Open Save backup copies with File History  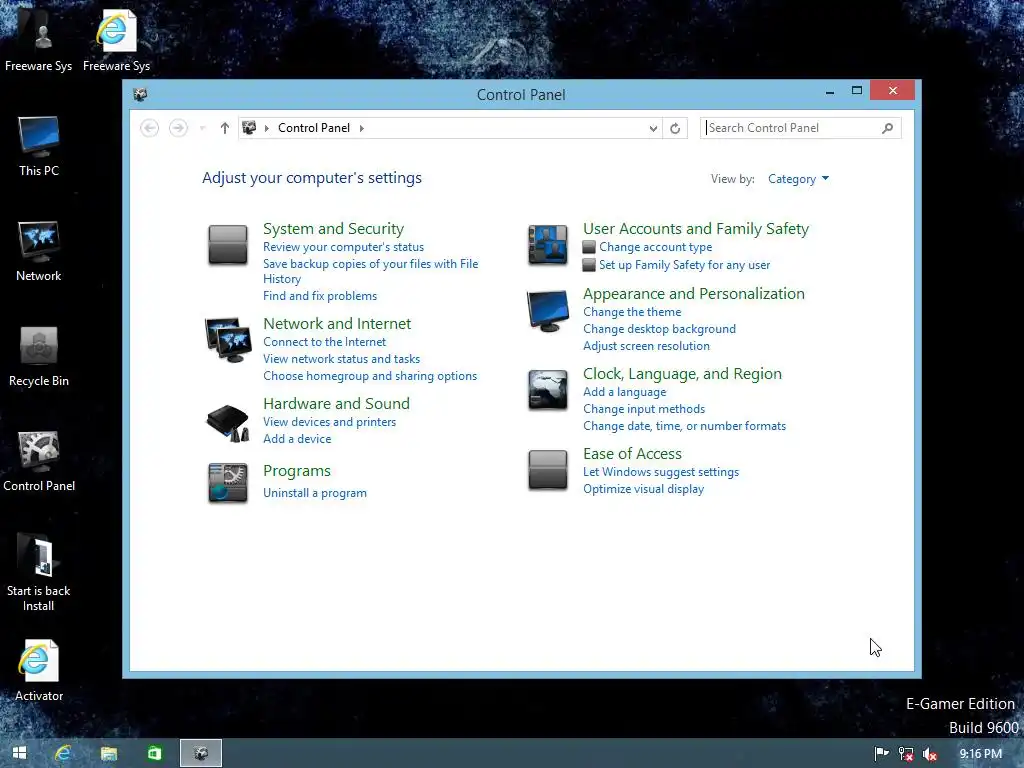point(370,271)
